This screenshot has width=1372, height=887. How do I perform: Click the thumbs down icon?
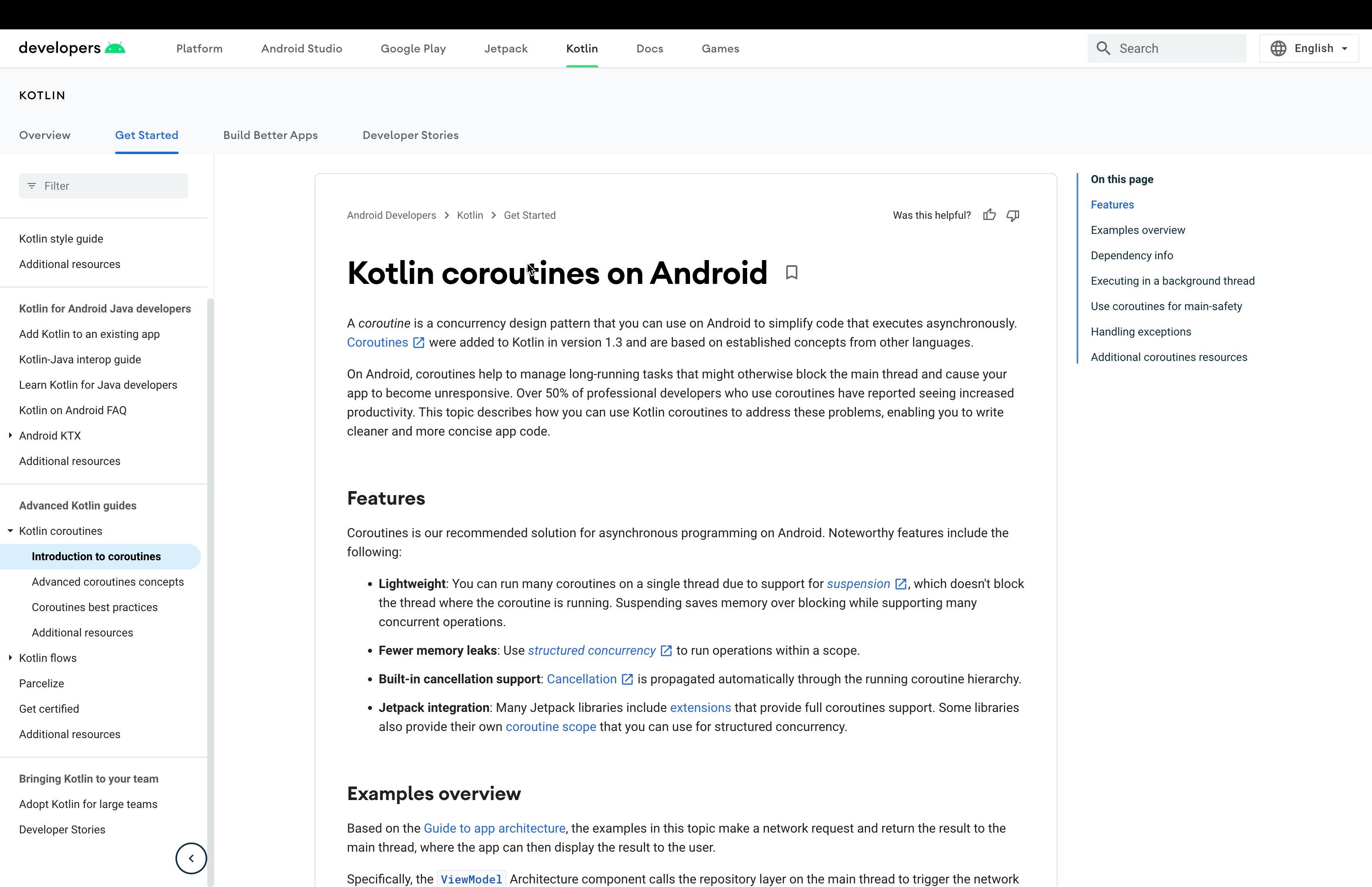(x=1013, y=216)
